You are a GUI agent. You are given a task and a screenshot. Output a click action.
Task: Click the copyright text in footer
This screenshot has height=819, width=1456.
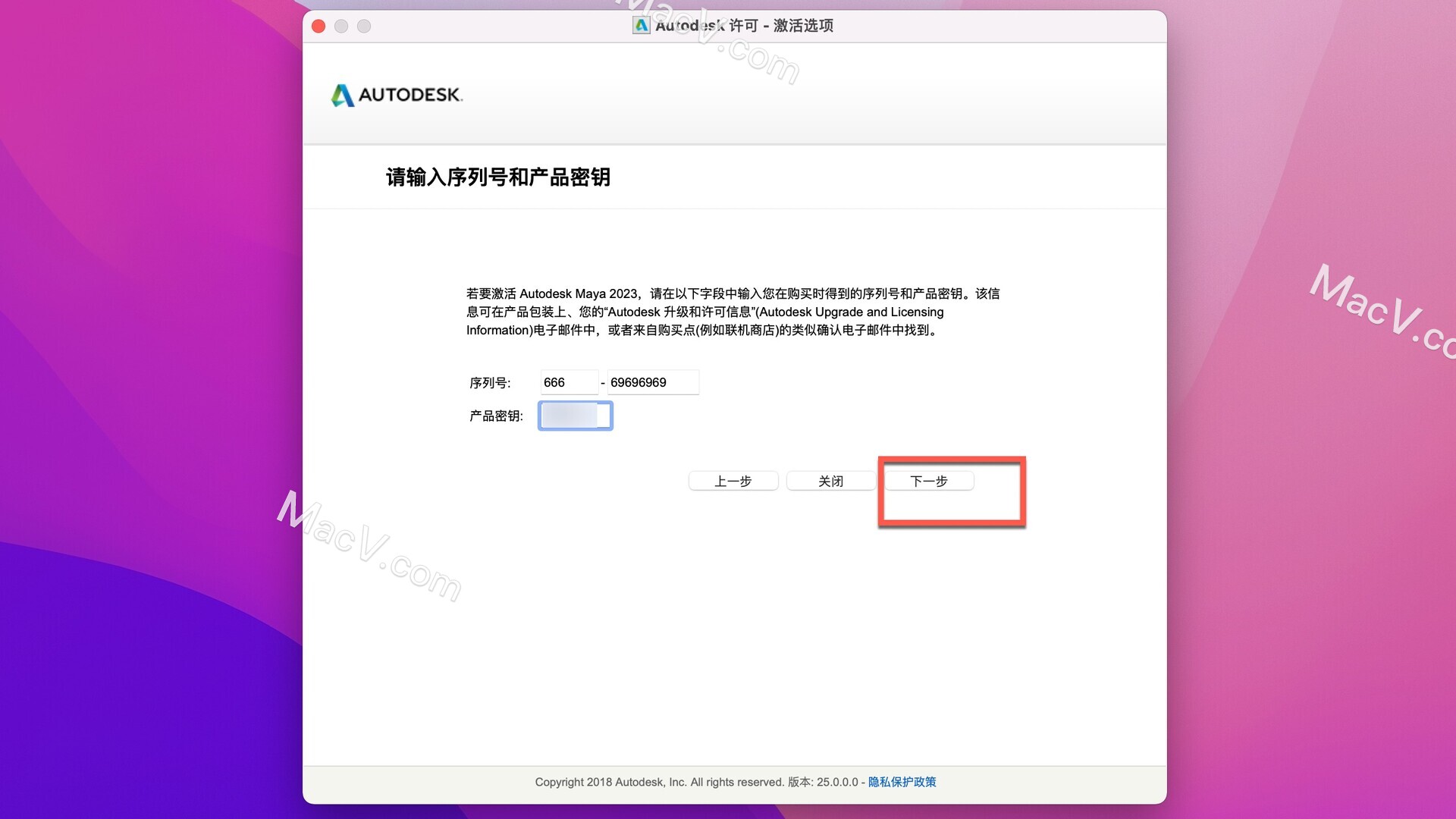(x=697, y=782)
